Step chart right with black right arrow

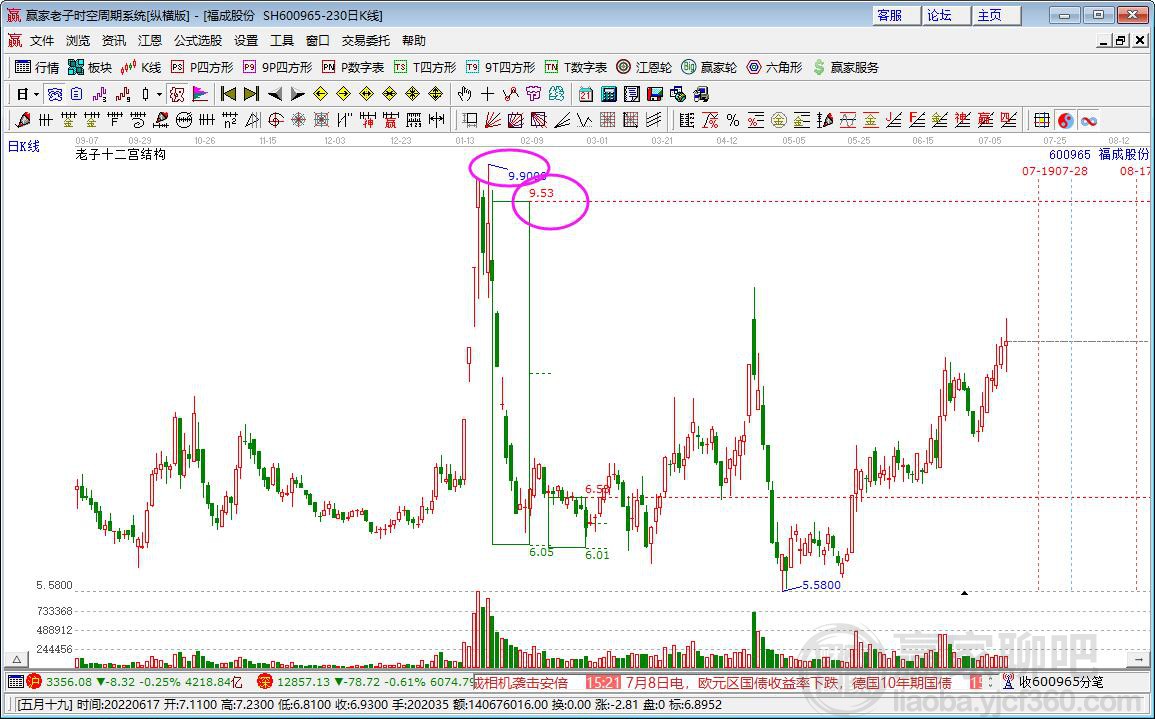pos(298,94)
